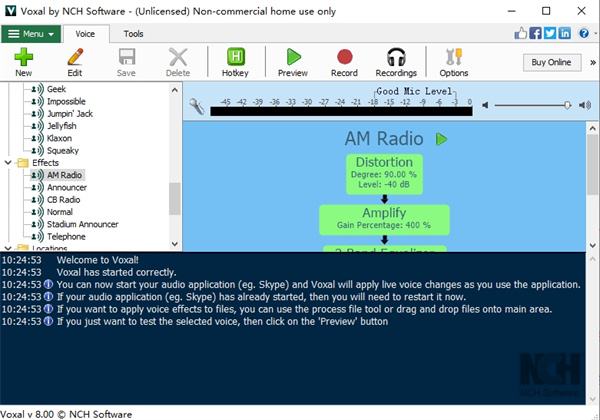600x420 pixels.
Task: Select the Jellyfish voice
Action: (x=62, y=126)
